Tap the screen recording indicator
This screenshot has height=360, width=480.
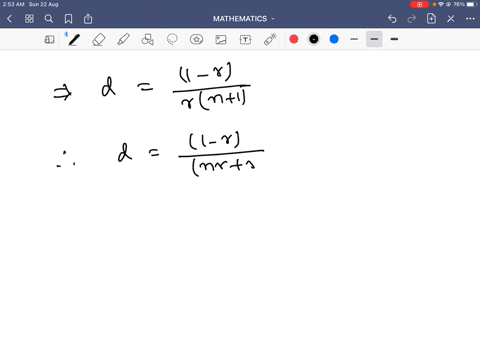tap(420, 4)
